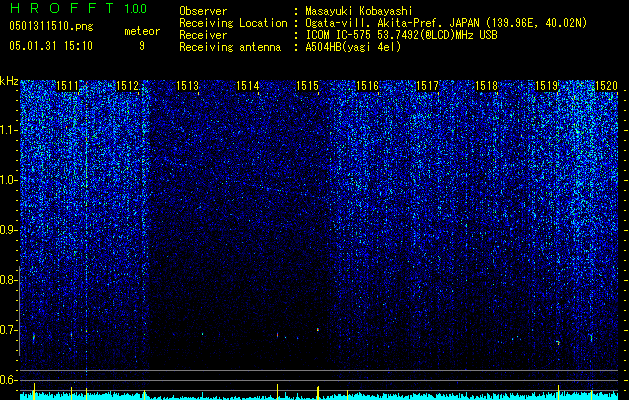Click the 1518 time axis label
Viewport: 629px width, 400px height.
tap(487, 86)
